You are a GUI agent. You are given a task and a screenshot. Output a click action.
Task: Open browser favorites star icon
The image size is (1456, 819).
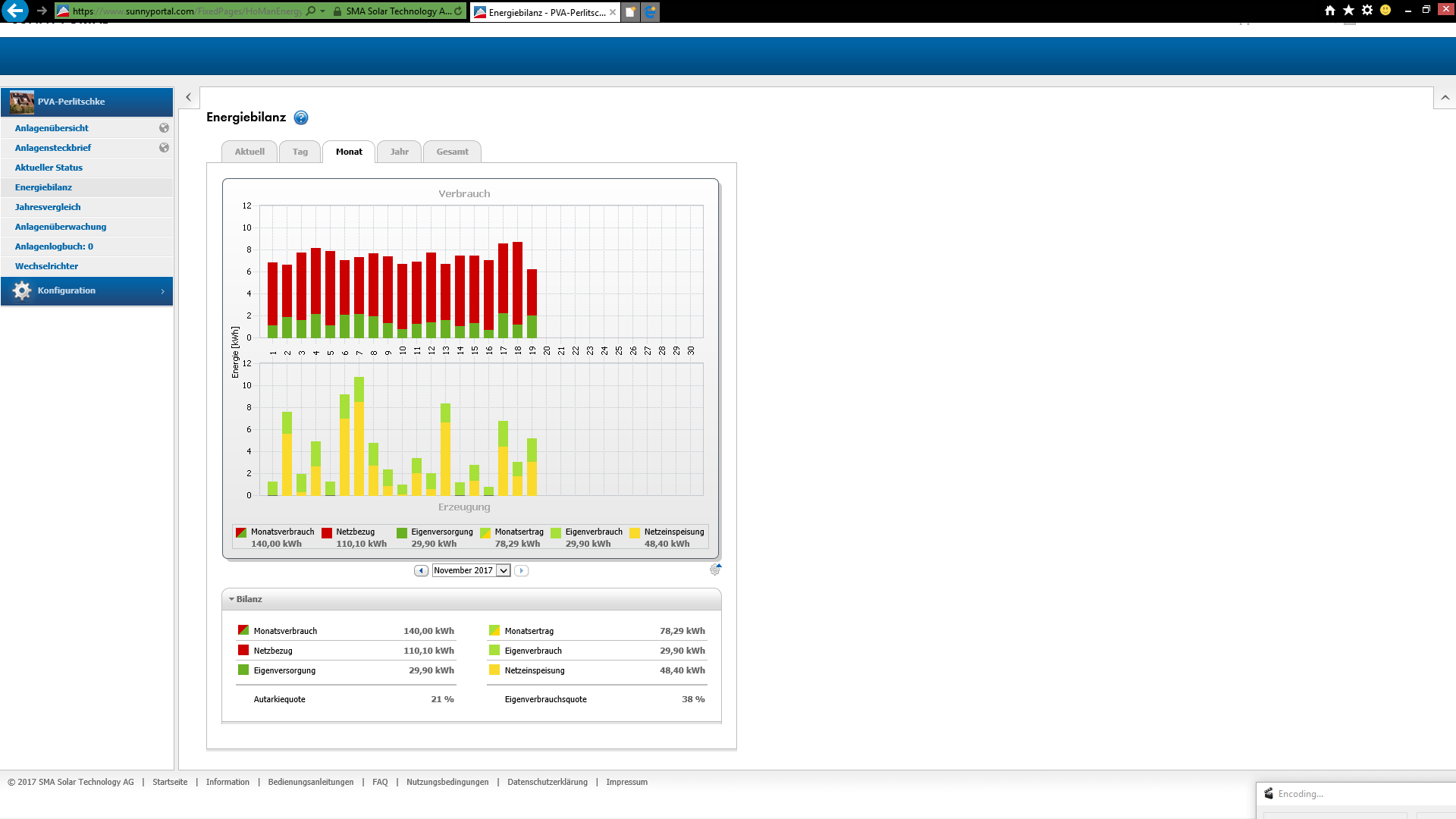click(x=1348, y=11)
